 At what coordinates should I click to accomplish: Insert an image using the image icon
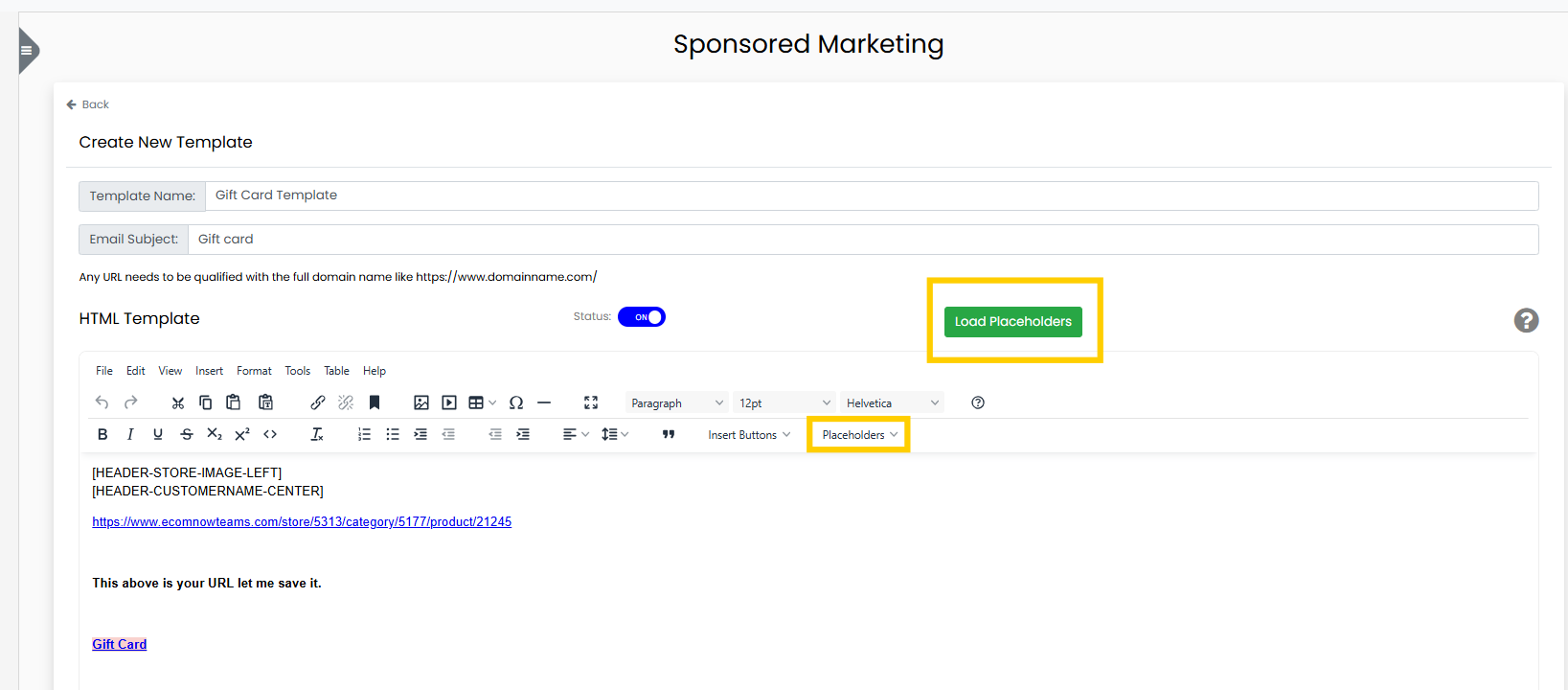click(421, 402)
